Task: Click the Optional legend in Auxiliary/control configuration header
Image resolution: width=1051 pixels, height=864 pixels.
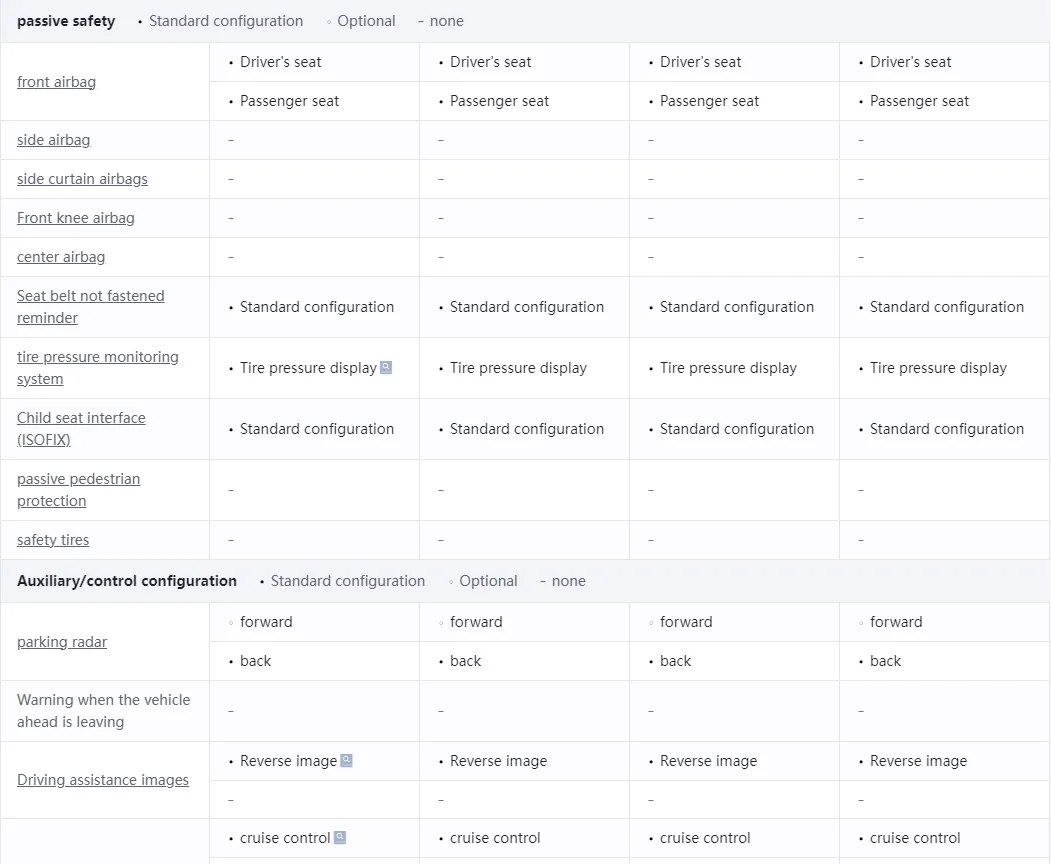Action: click(x=488, y=581)
